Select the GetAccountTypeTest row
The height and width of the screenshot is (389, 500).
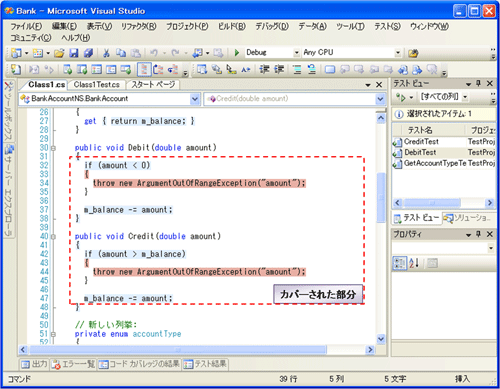click(x=444, y=163)
